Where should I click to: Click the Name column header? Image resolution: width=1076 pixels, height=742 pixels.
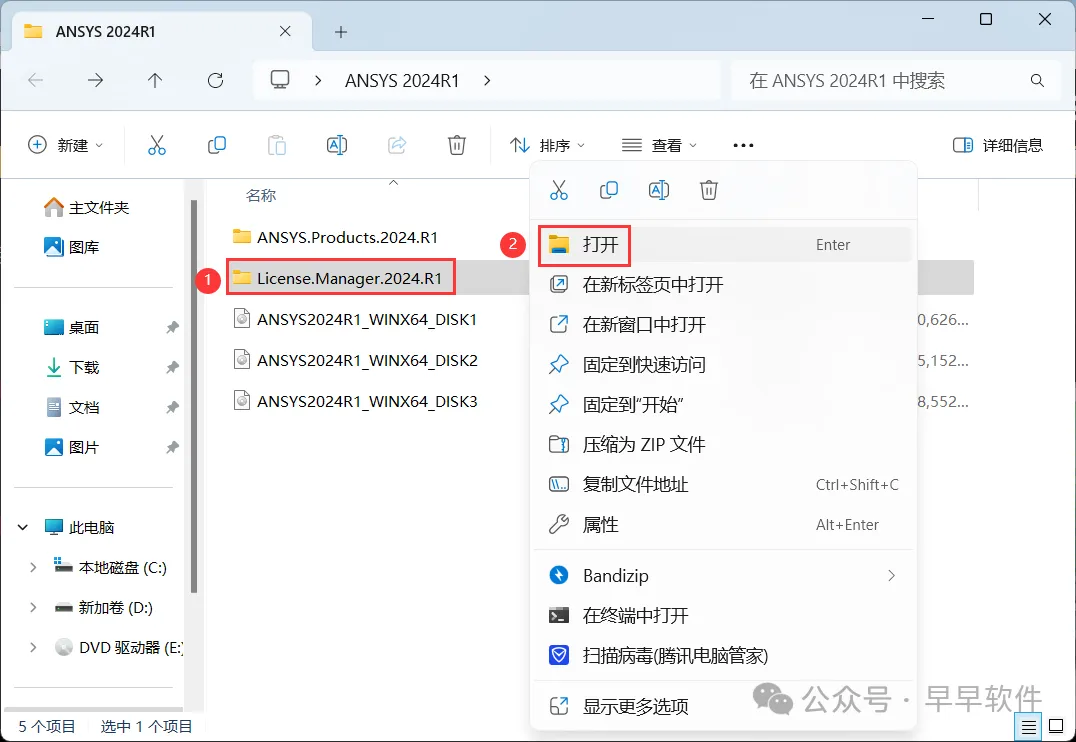(x=261, y=196)
